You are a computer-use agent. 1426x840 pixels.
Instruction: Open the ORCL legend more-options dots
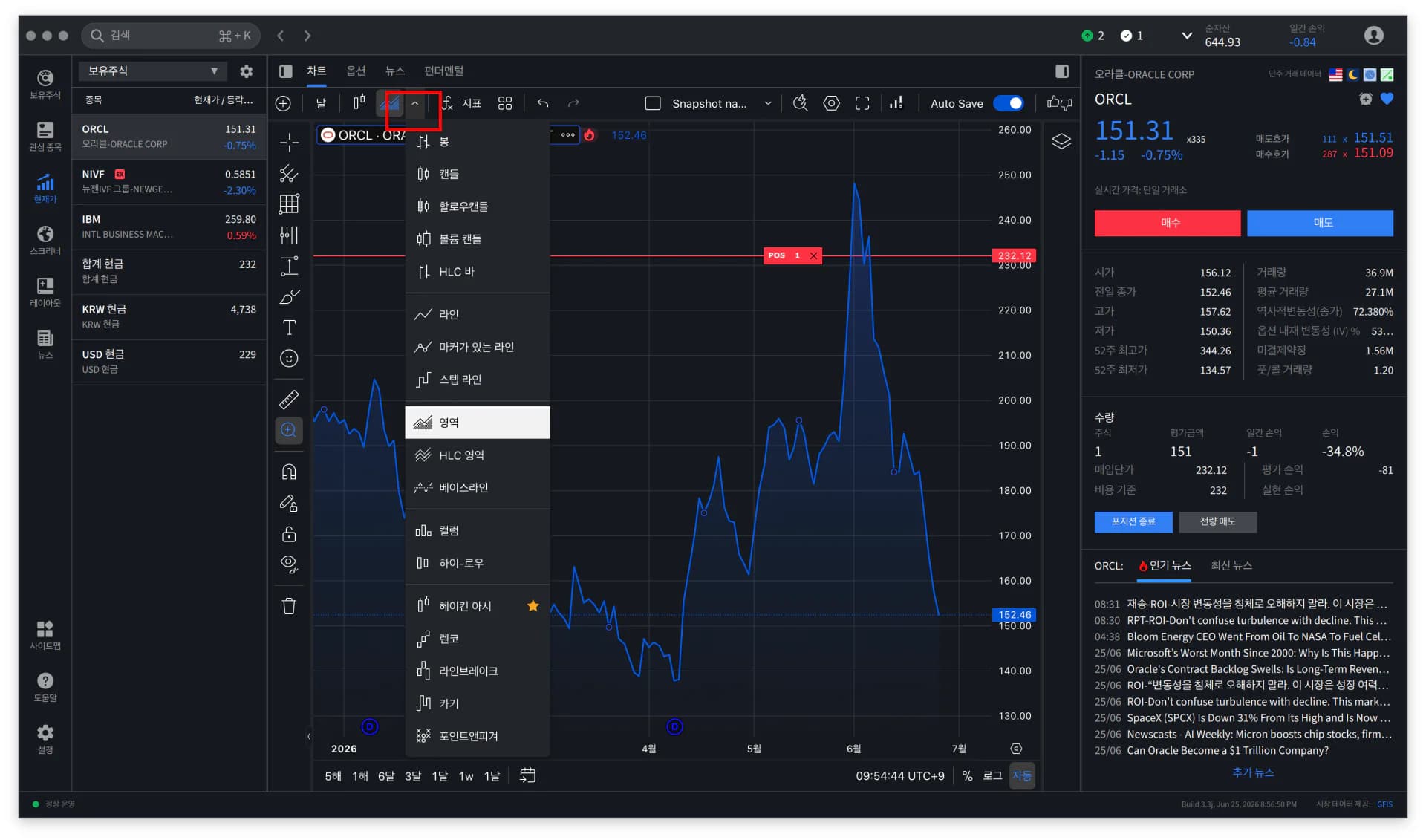(568, 134)
